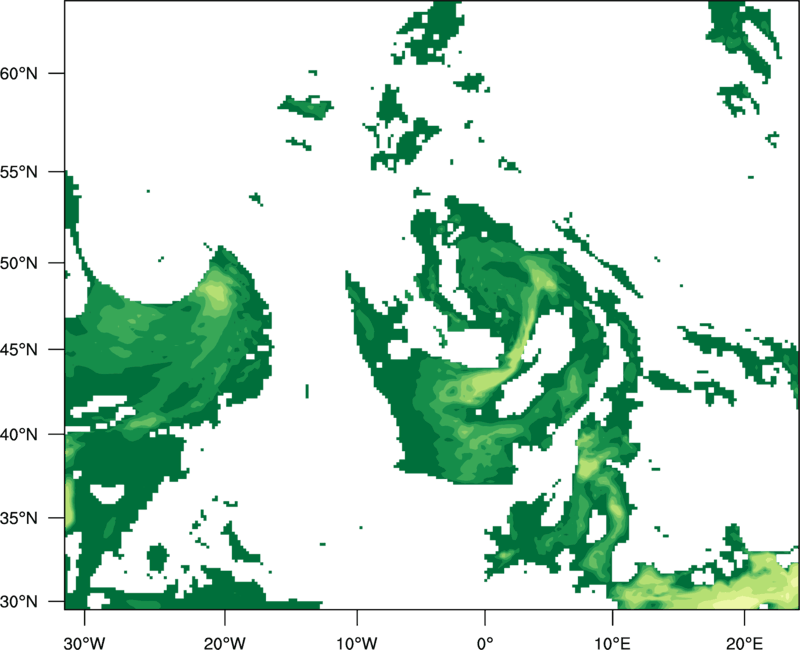
Task: Click the 20°W longitude label
Action: point(225,643)
